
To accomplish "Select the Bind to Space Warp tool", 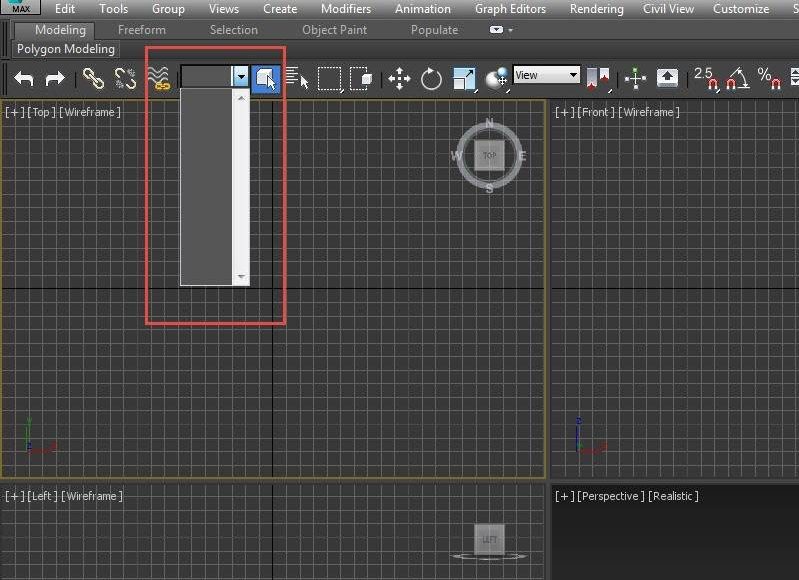I will [158, 78].
